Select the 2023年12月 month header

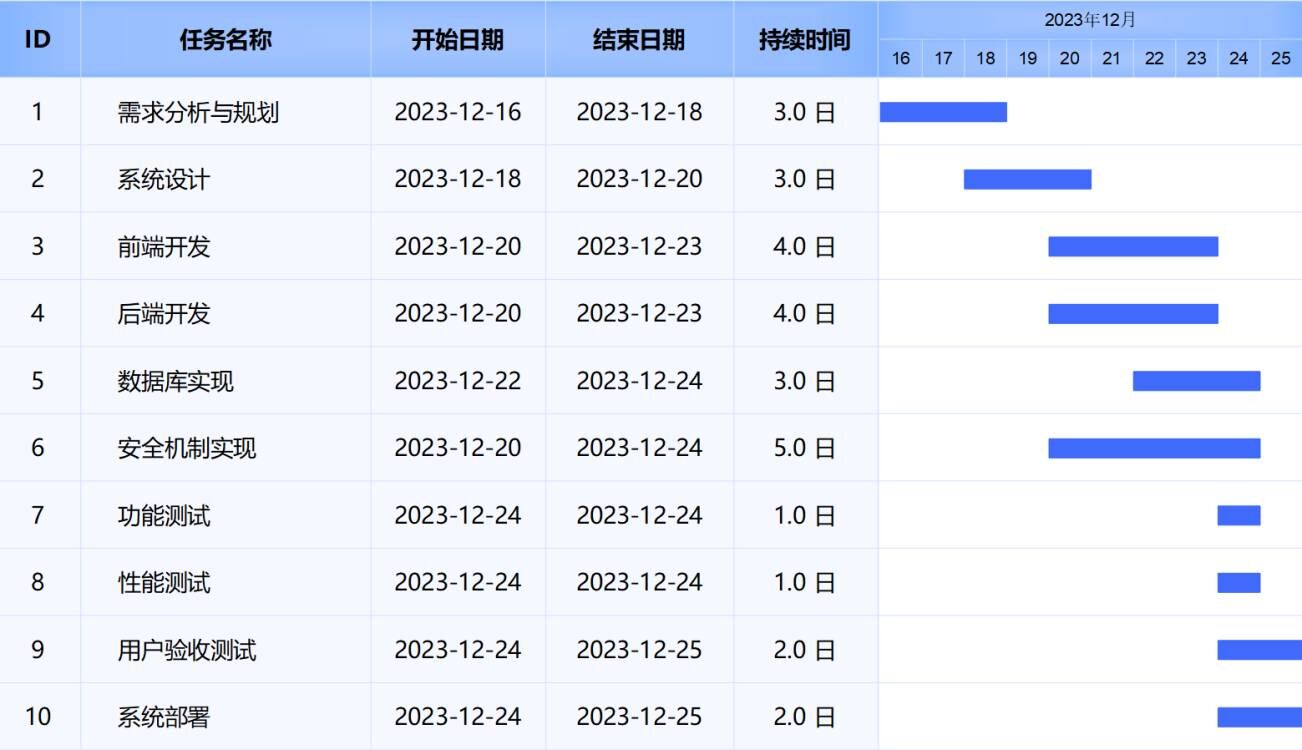[x=1090, y=20]
